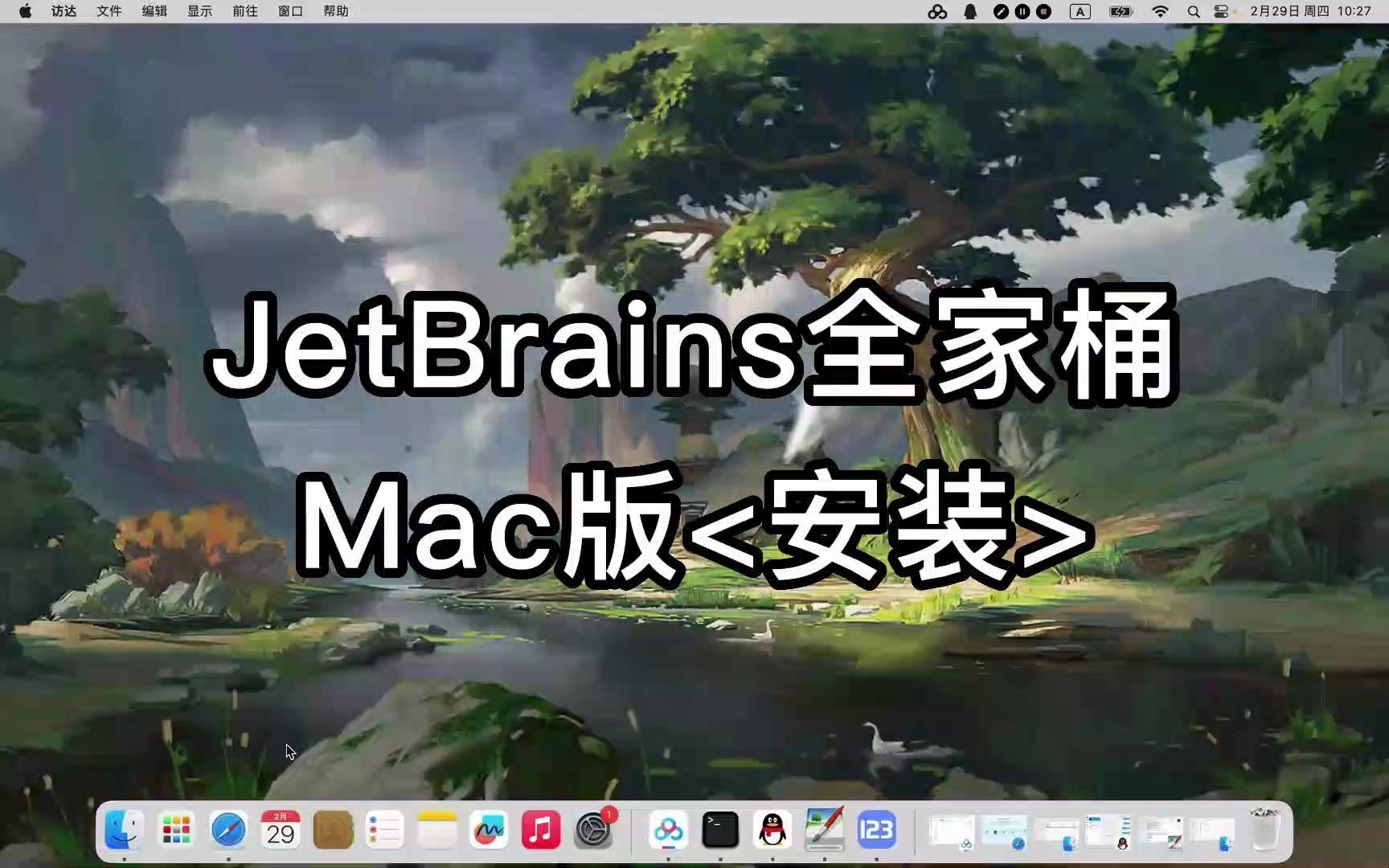This screenshot has width=1389, height=868.
Task: Open Wi-Fi menu in menu bar
Action: pos(1160,11)
